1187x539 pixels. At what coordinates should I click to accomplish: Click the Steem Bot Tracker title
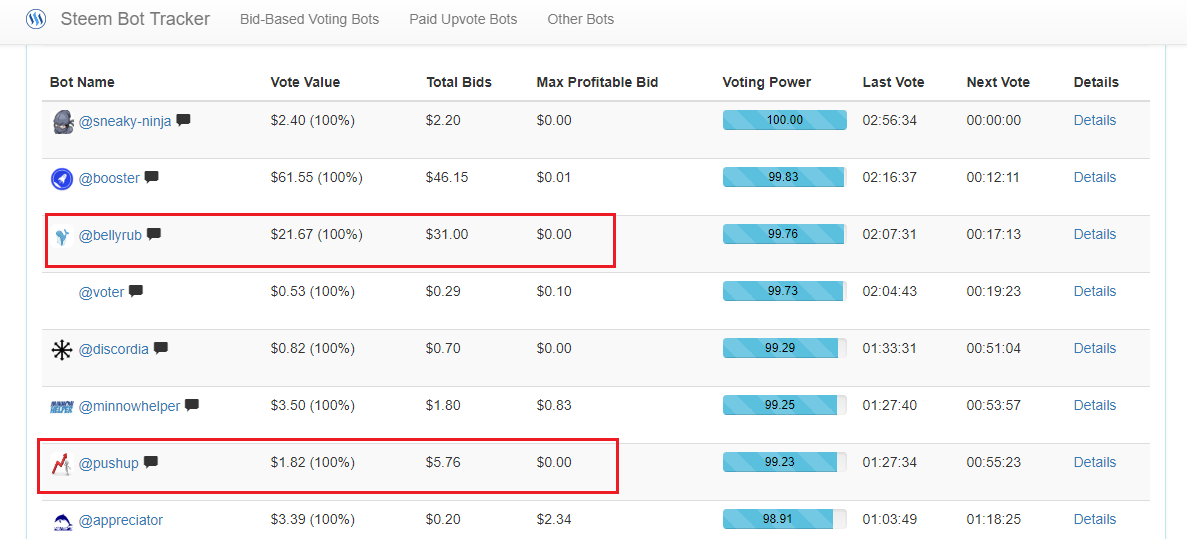[135, 19]
